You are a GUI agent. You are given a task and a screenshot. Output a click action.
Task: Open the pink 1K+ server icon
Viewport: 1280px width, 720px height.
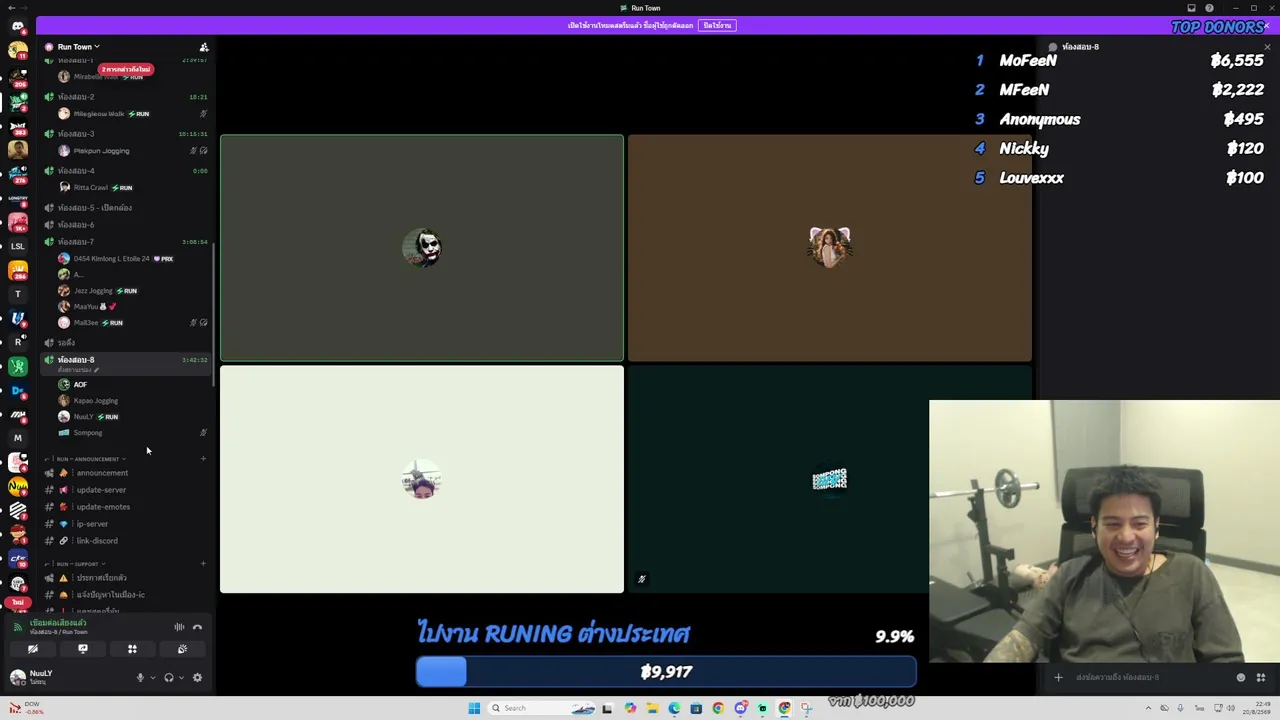pyautogui.click(x=18, y=222)
